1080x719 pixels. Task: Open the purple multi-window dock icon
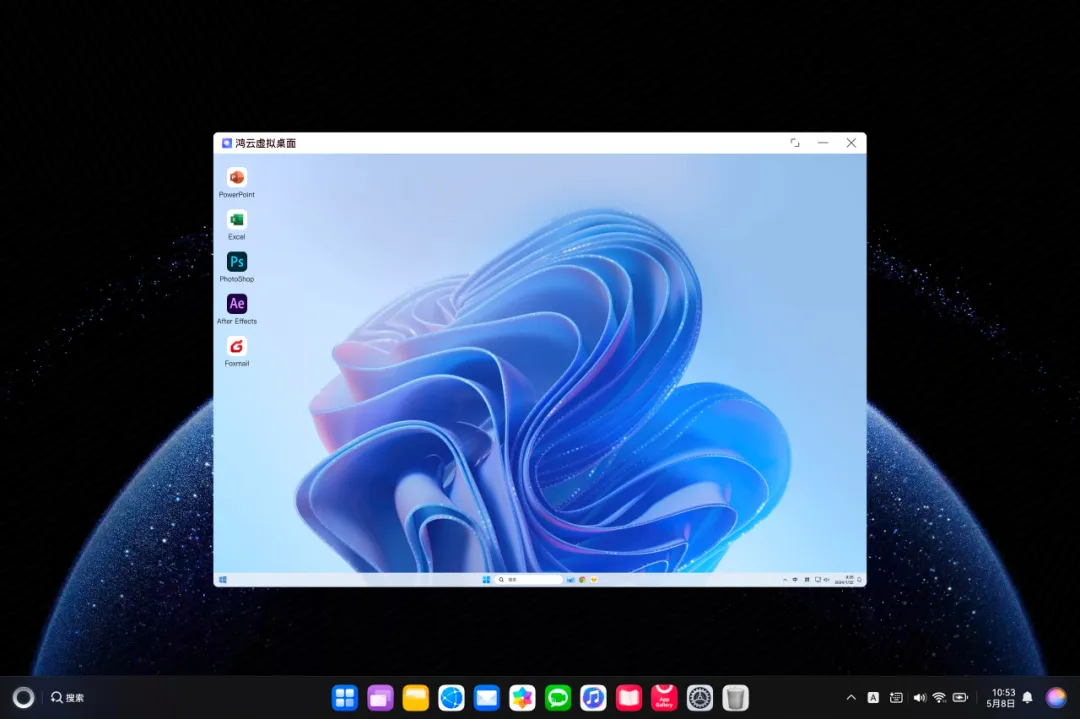click(x=380, y=698)
